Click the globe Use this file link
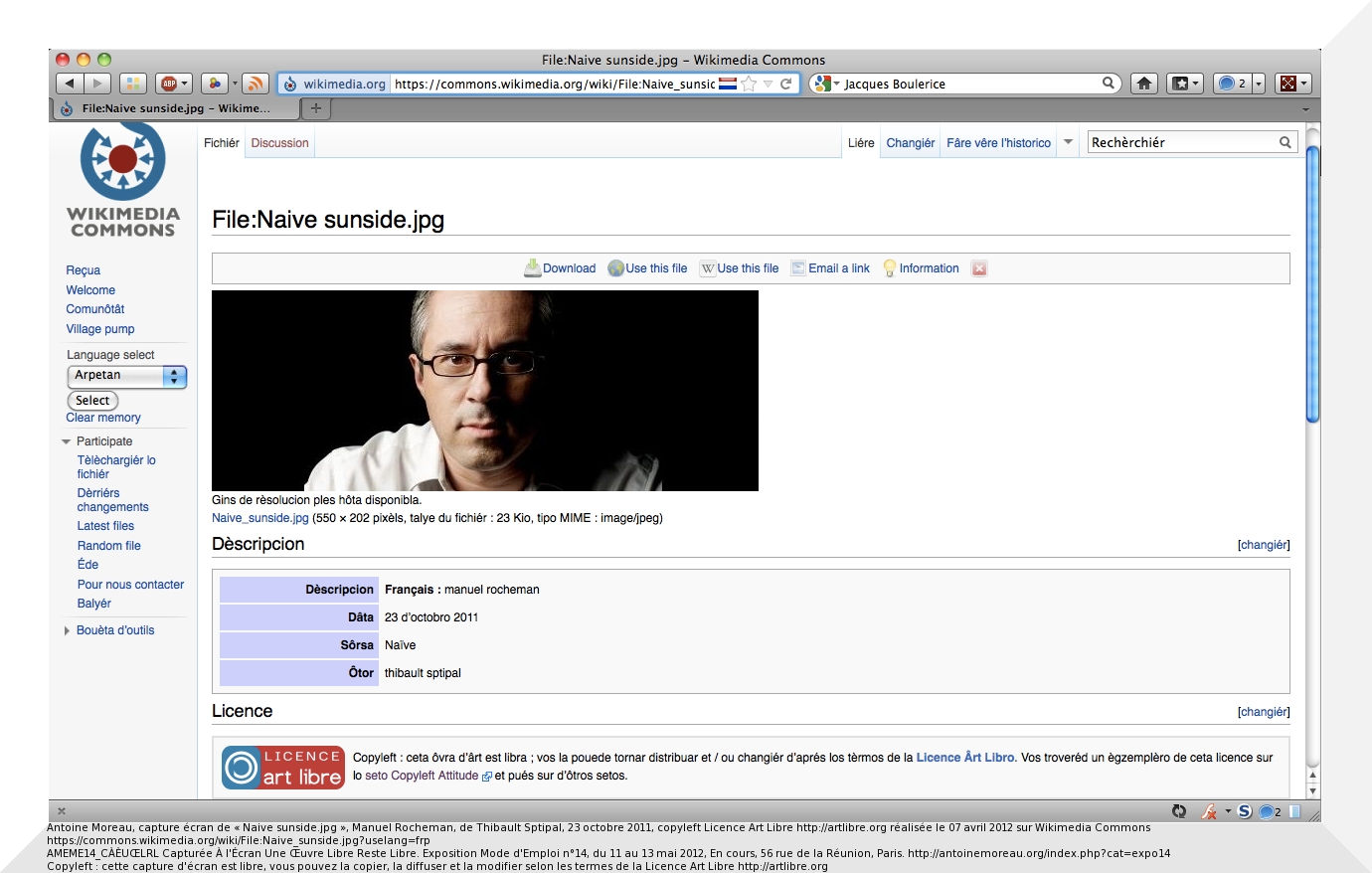 click(648, 268)
